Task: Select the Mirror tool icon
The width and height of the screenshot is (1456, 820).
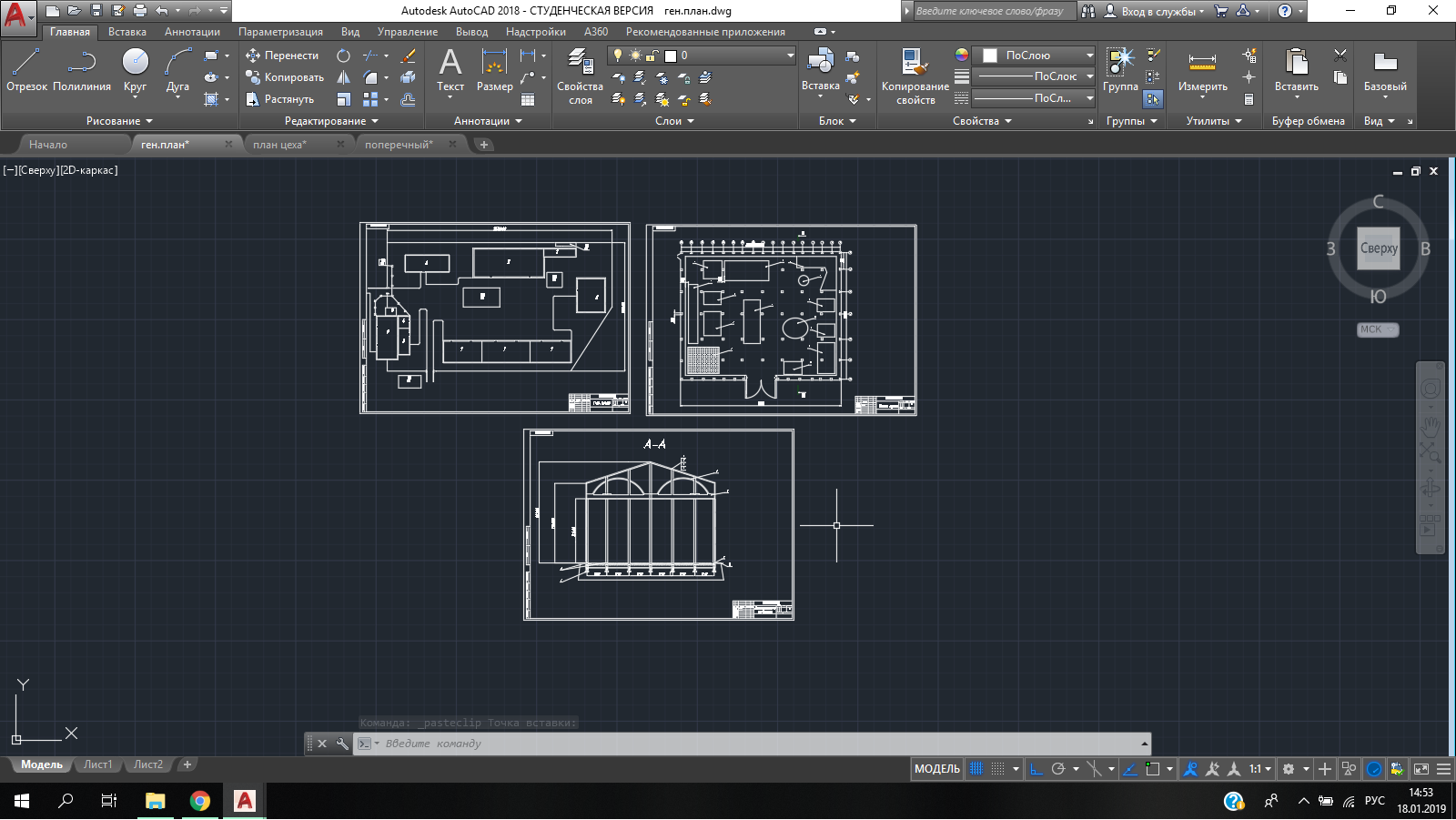Action: (x=343, y=77)
